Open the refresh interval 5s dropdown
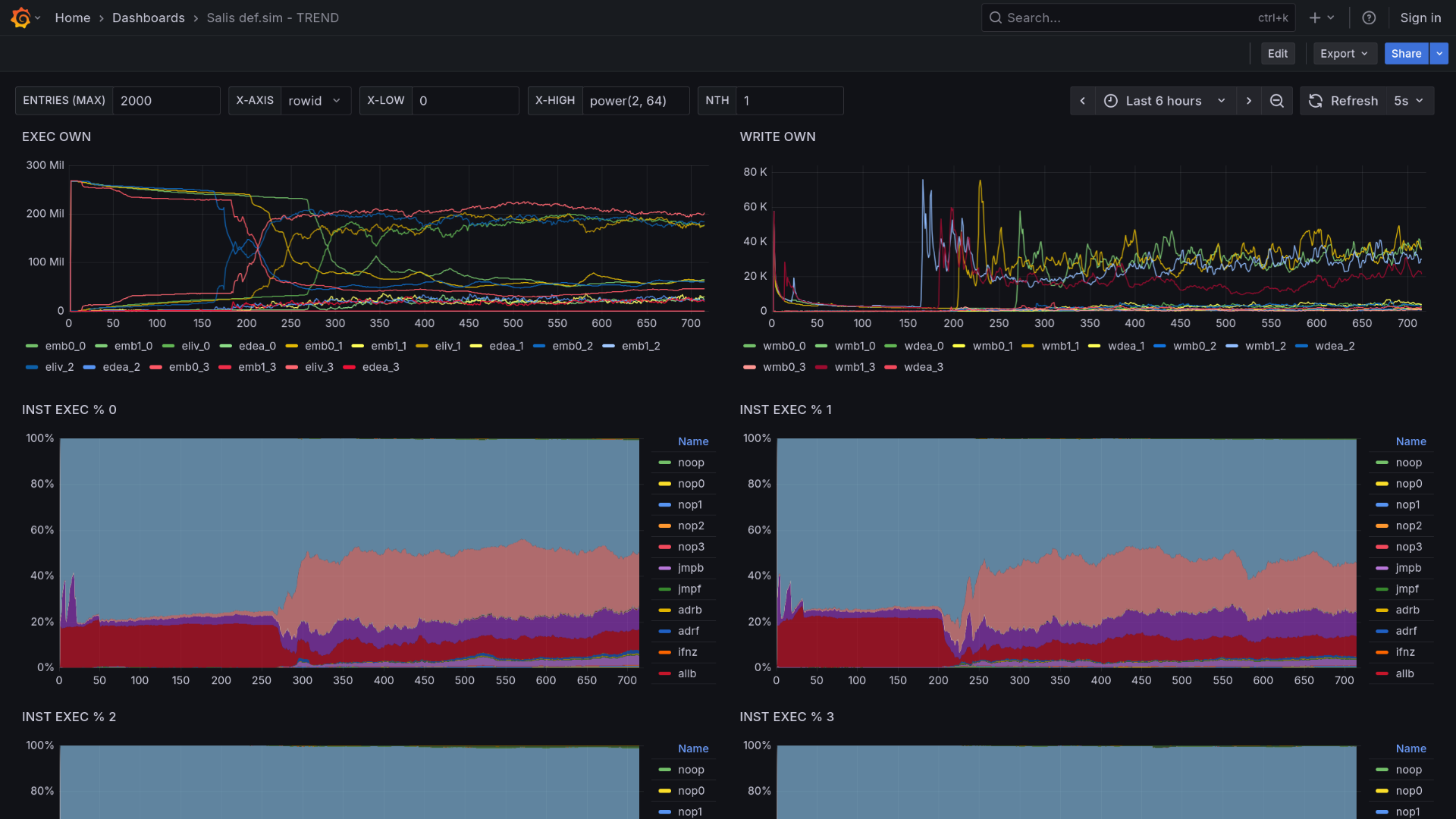Image resolution: width=1456 pixels, height=819 pixels. click(x=1409, y=101)
